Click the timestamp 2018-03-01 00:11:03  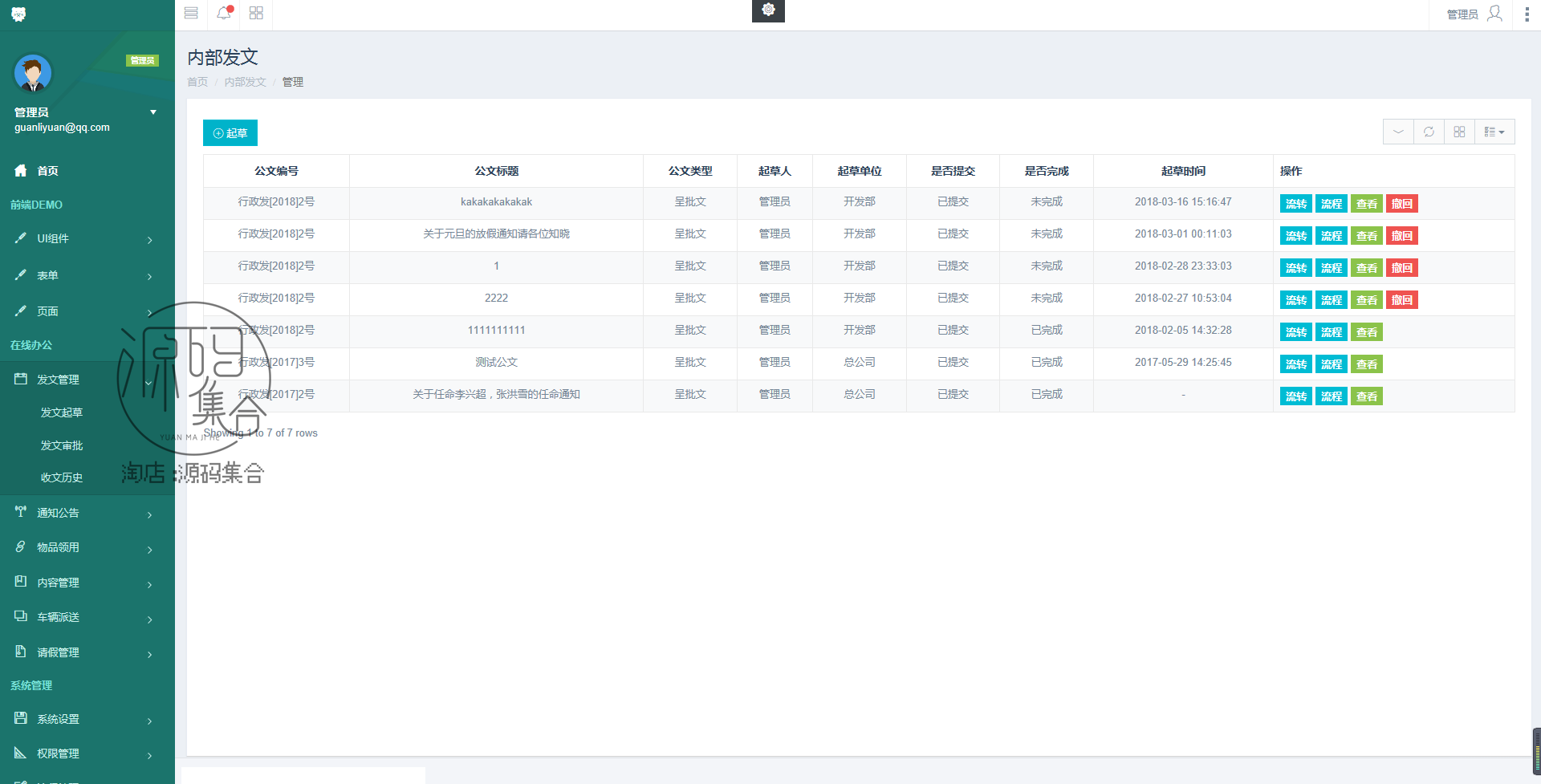point(1183,234)
